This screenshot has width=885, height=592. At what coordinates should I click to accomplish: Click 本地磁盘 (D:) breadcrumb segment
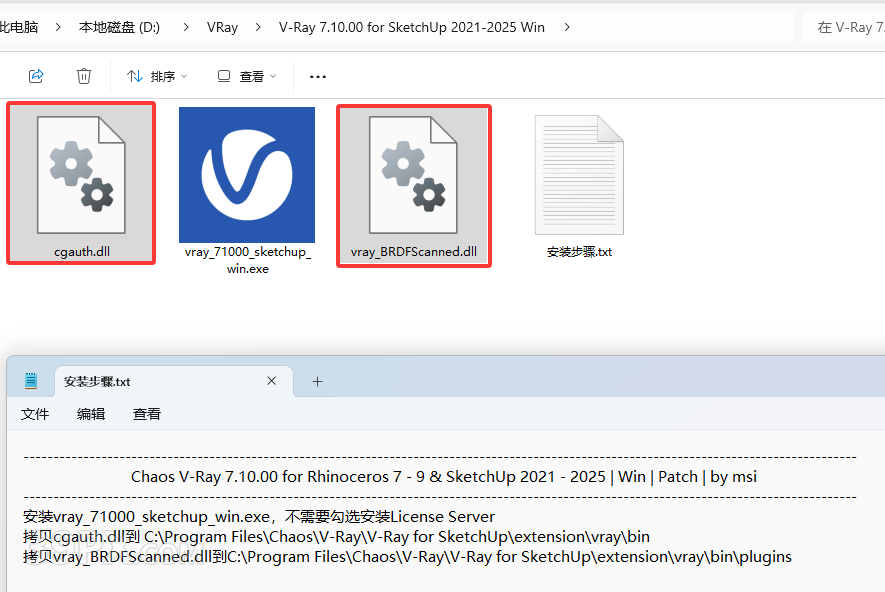point(119,27)
